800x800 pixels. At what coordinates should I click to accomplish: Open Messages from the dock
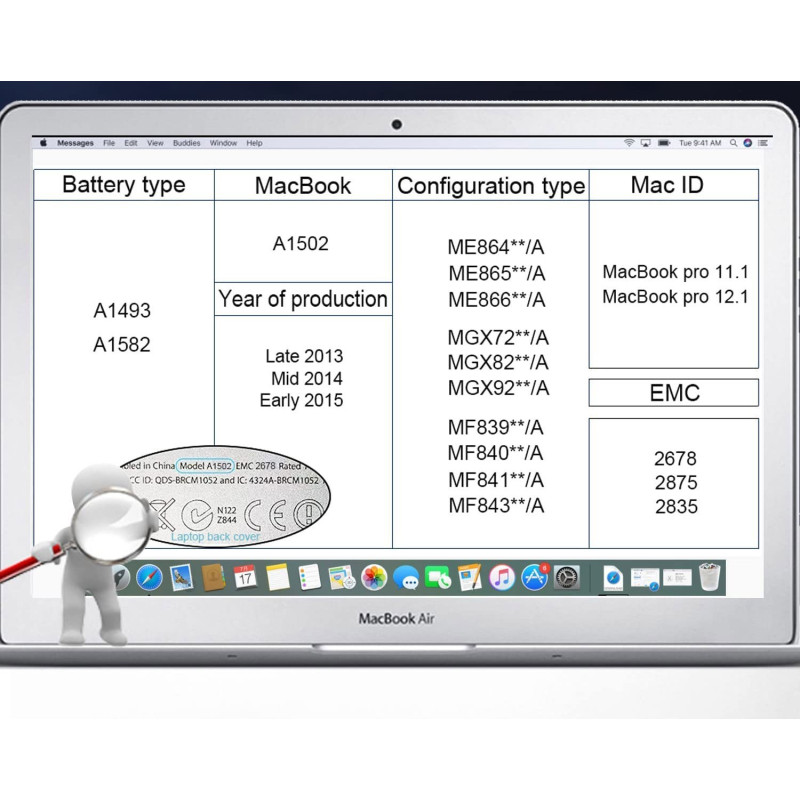[x=406, y=579]
